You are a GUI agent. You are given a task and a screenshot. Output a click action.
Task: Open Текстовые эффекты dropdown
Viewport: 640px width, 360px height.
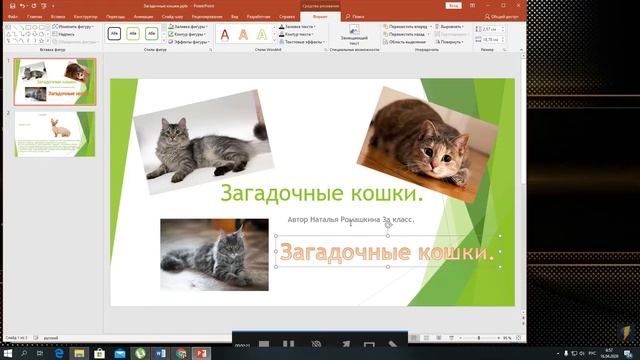coord(302,42)
